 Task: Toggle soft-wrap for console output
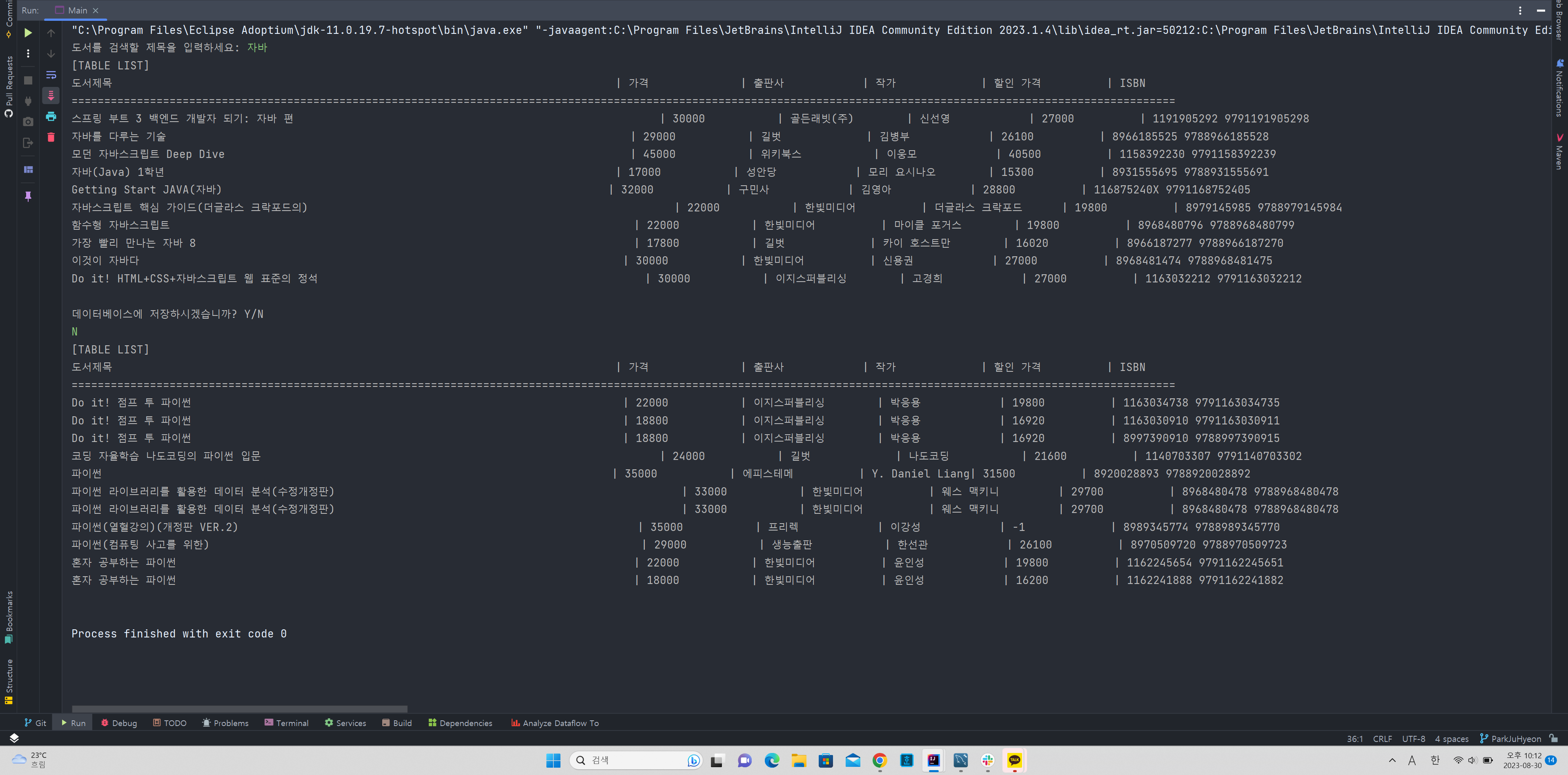[x=51, y=75]
